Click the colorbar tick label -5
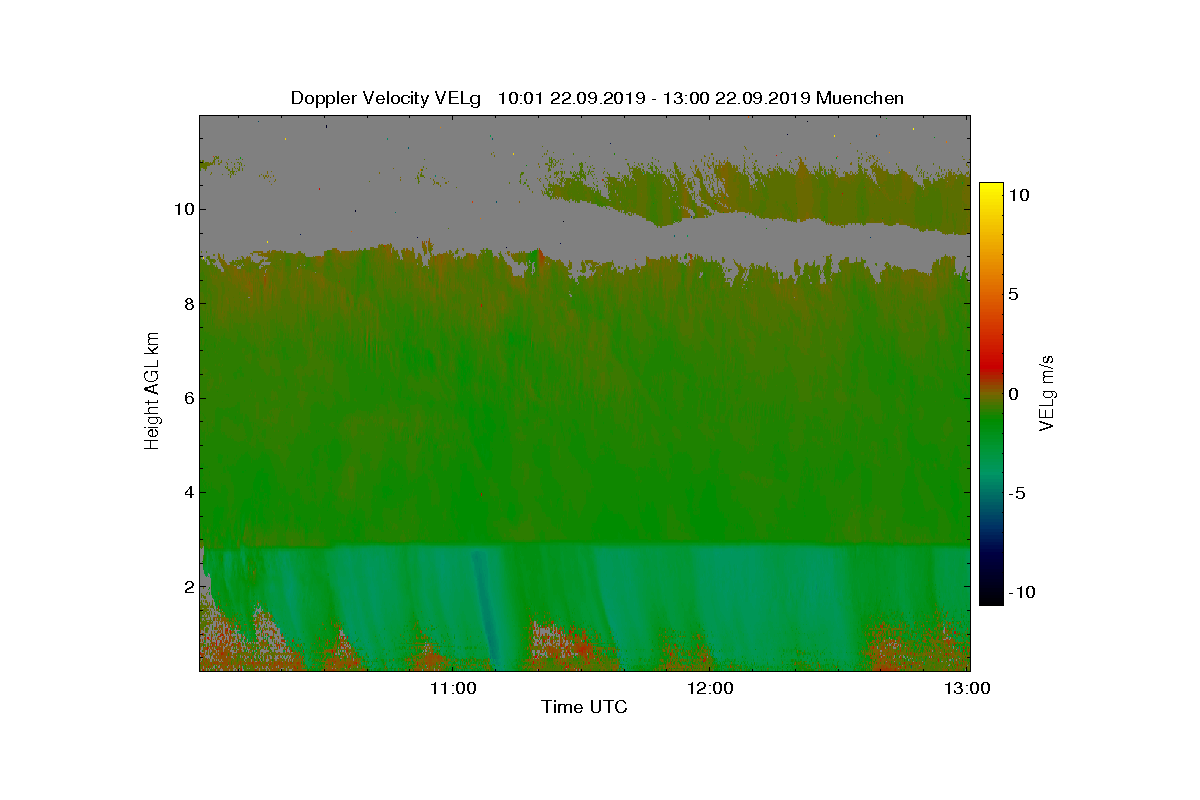 pos(1015,493)
